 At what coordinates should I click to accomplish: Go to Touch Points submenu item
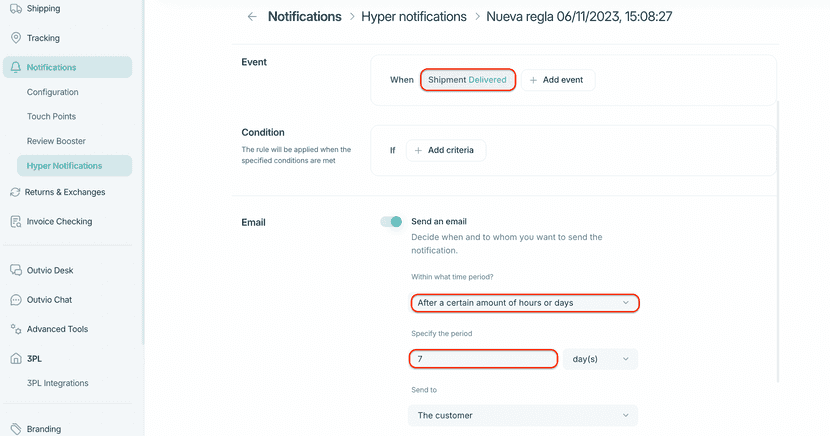tap(51, 116)
